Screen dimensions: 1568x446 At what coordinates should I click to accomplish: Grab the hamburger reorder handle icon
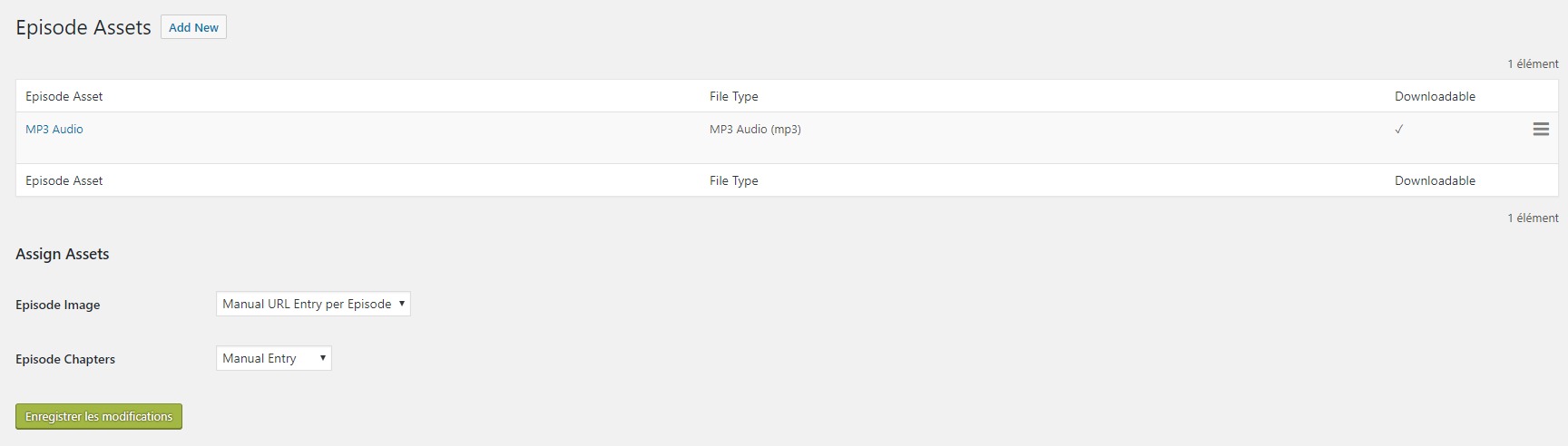tap(1541, 130)
